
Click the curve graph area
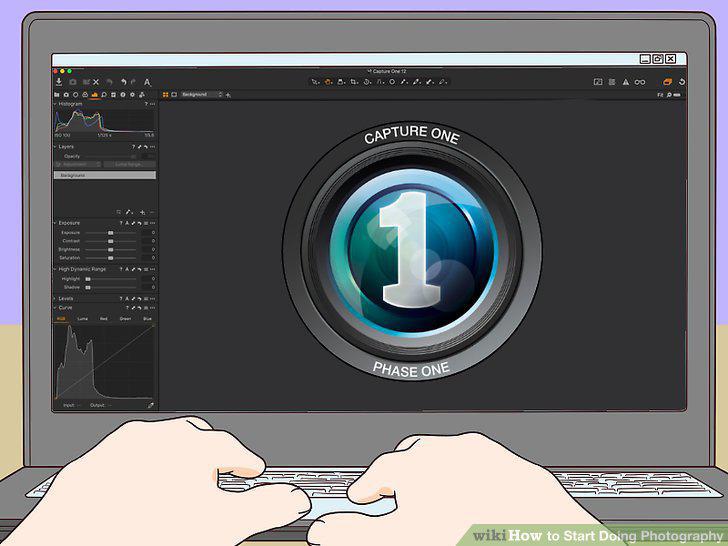coord(105,361)
